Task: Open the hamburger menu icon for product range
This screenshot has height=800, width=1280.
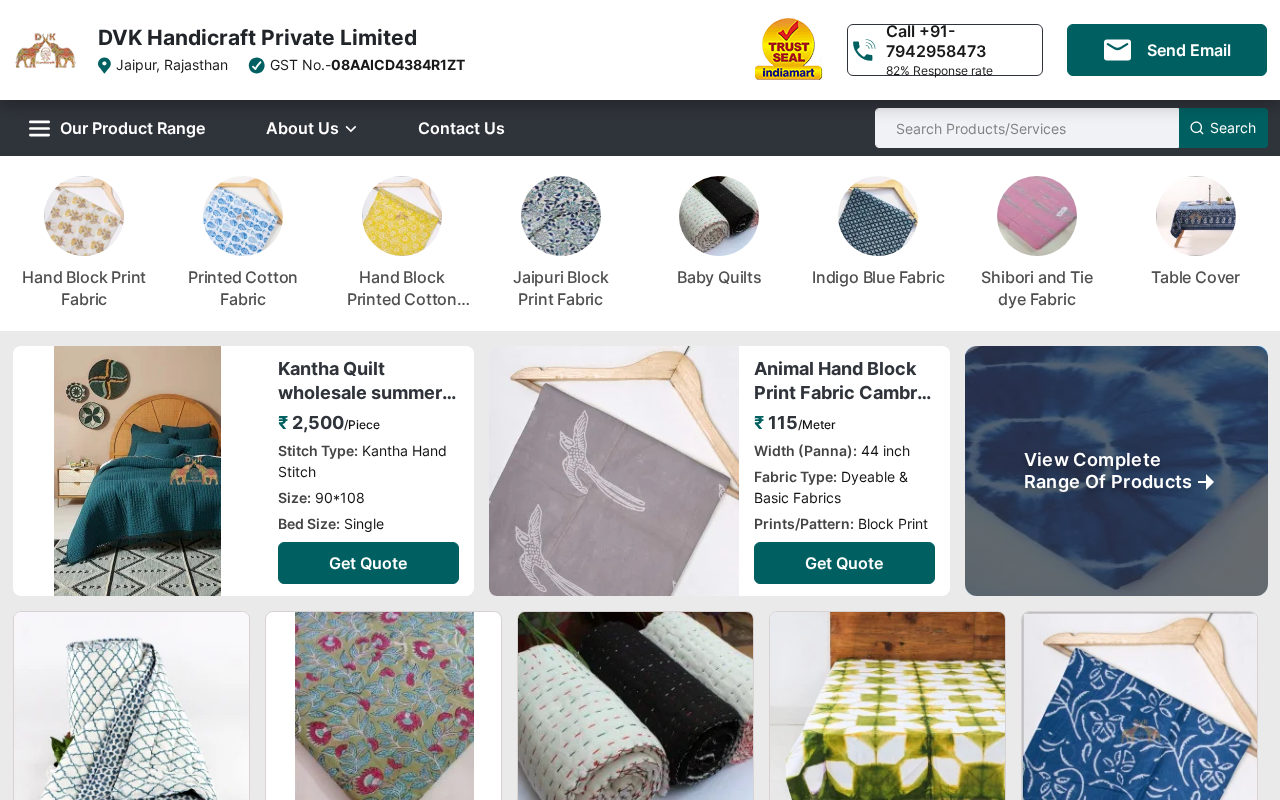Action: click(39, 128)
